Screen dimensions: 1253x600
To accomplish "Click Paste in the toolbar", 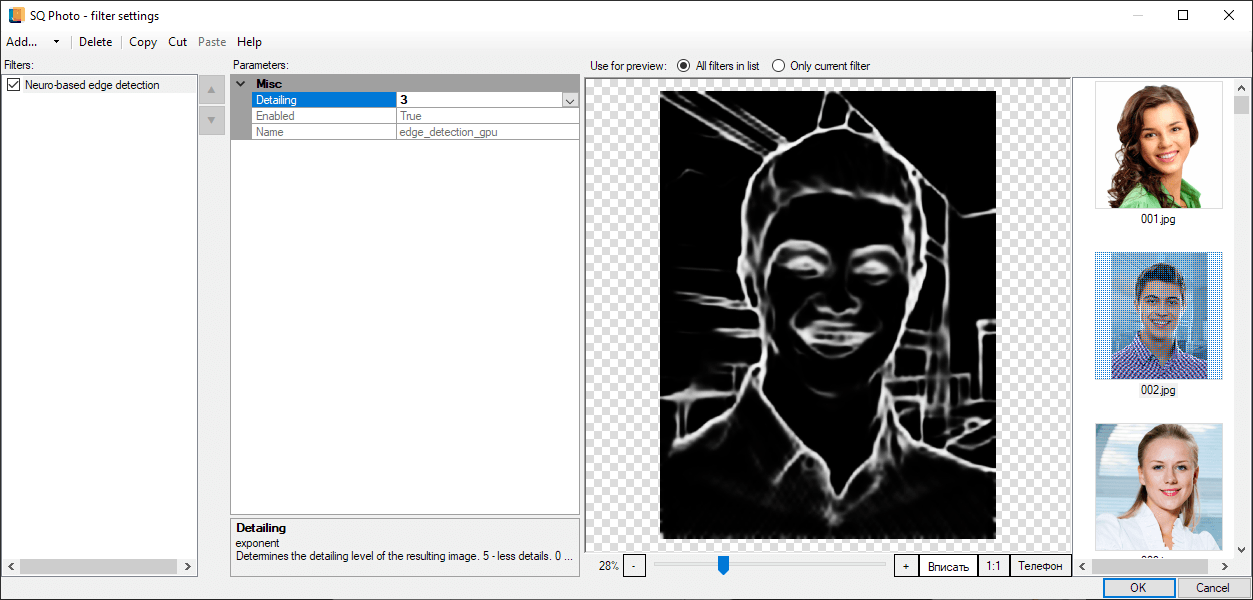I will tap(212, 42).
